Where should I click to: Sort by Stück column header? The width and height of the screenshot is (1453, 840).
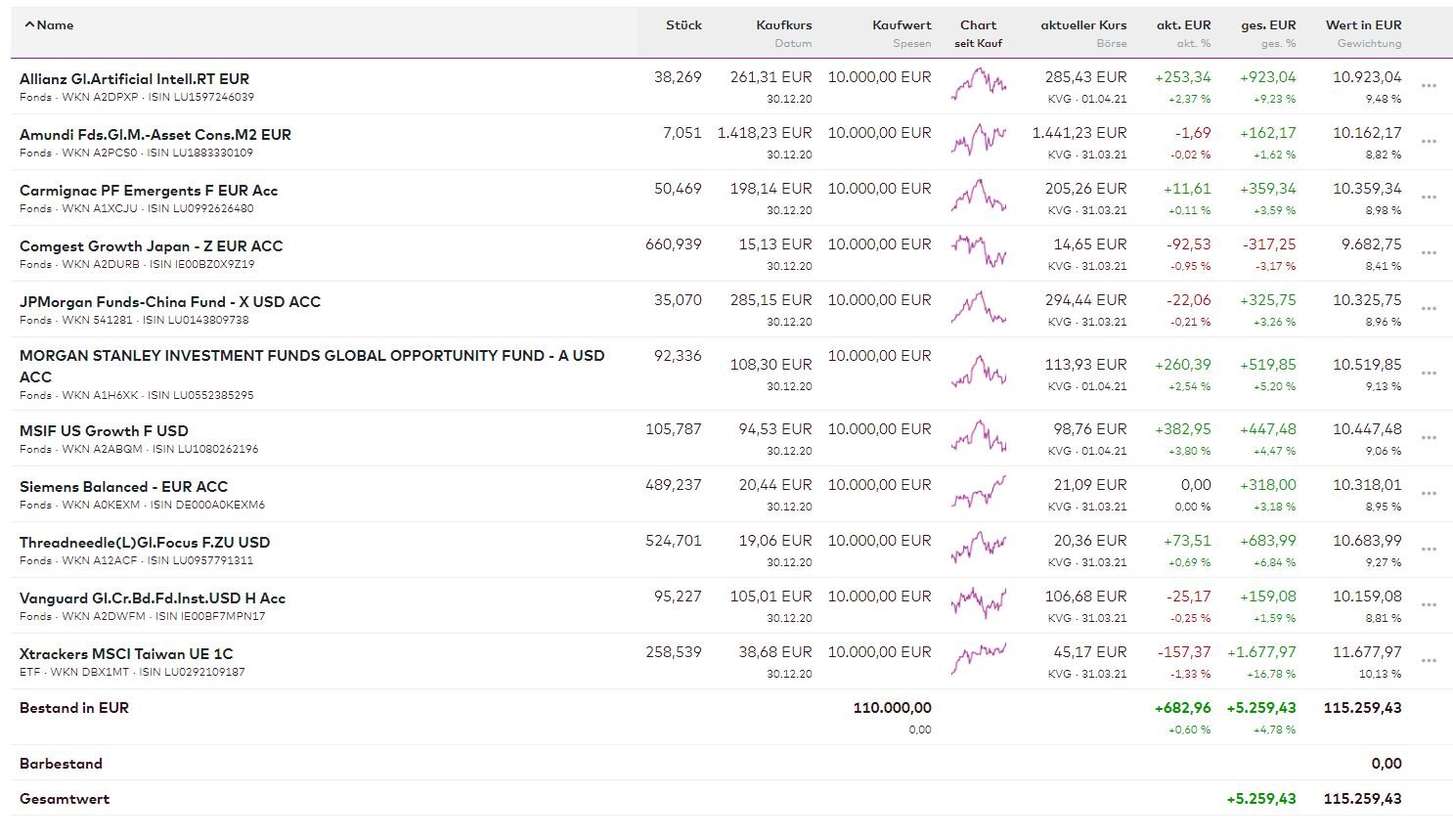683,25
